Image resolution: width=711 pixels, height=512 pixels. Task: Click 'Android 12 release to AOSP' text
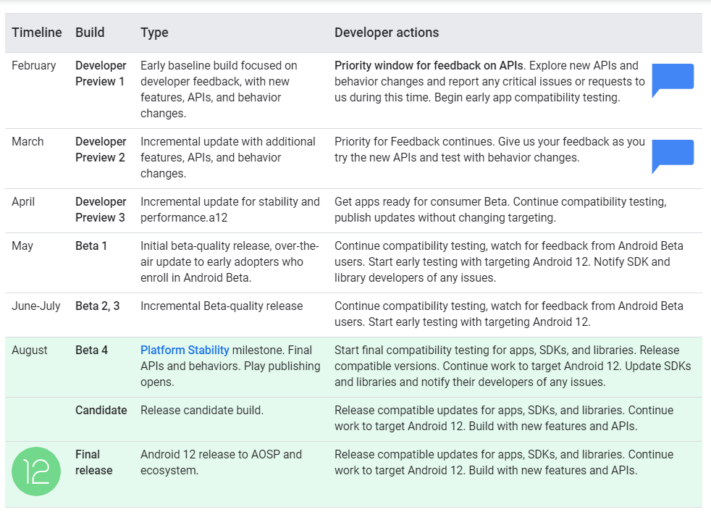(211, 454)
